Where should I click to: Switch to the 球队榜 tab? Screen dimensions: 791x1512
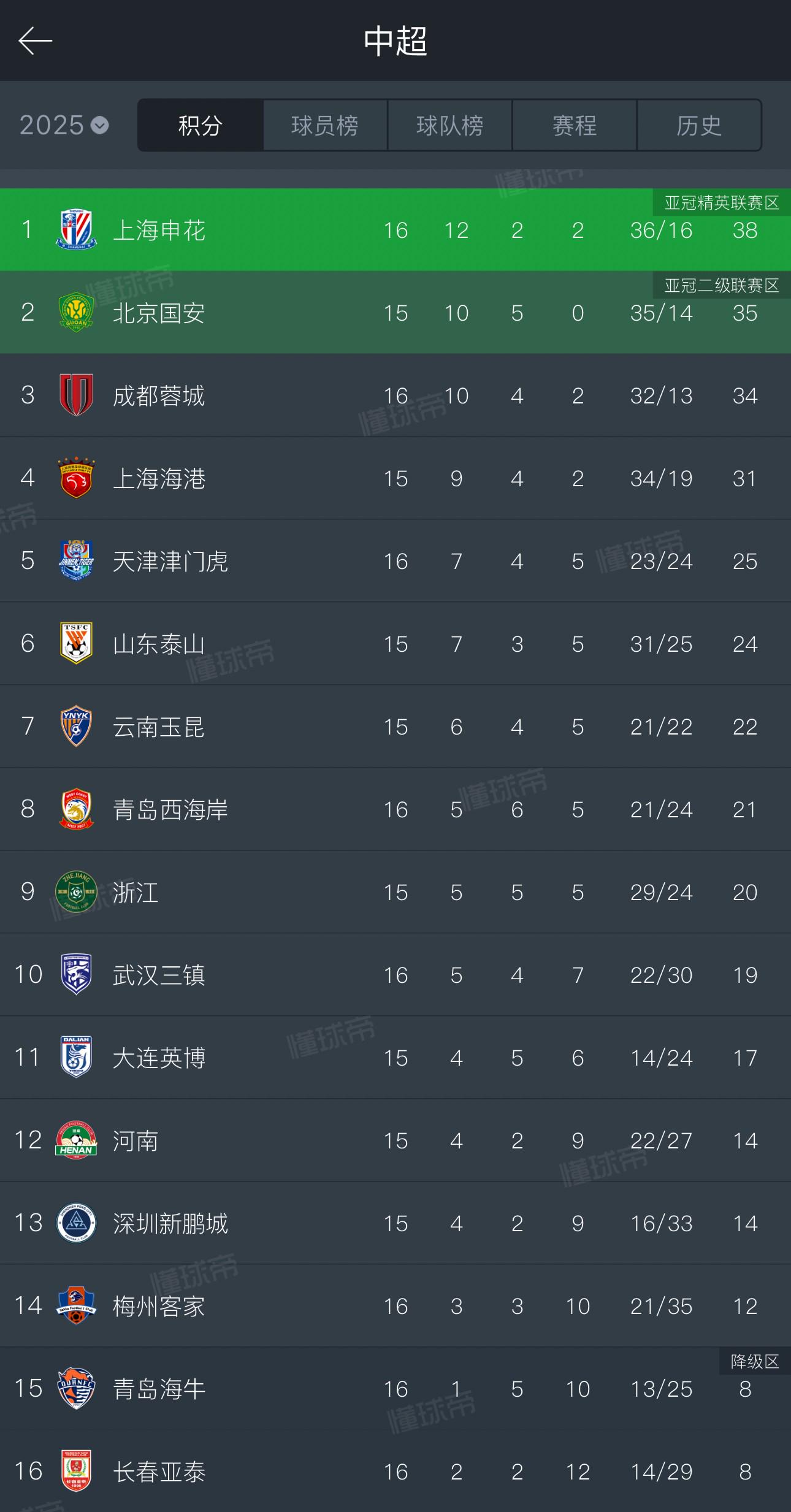[x=449, y=126]
